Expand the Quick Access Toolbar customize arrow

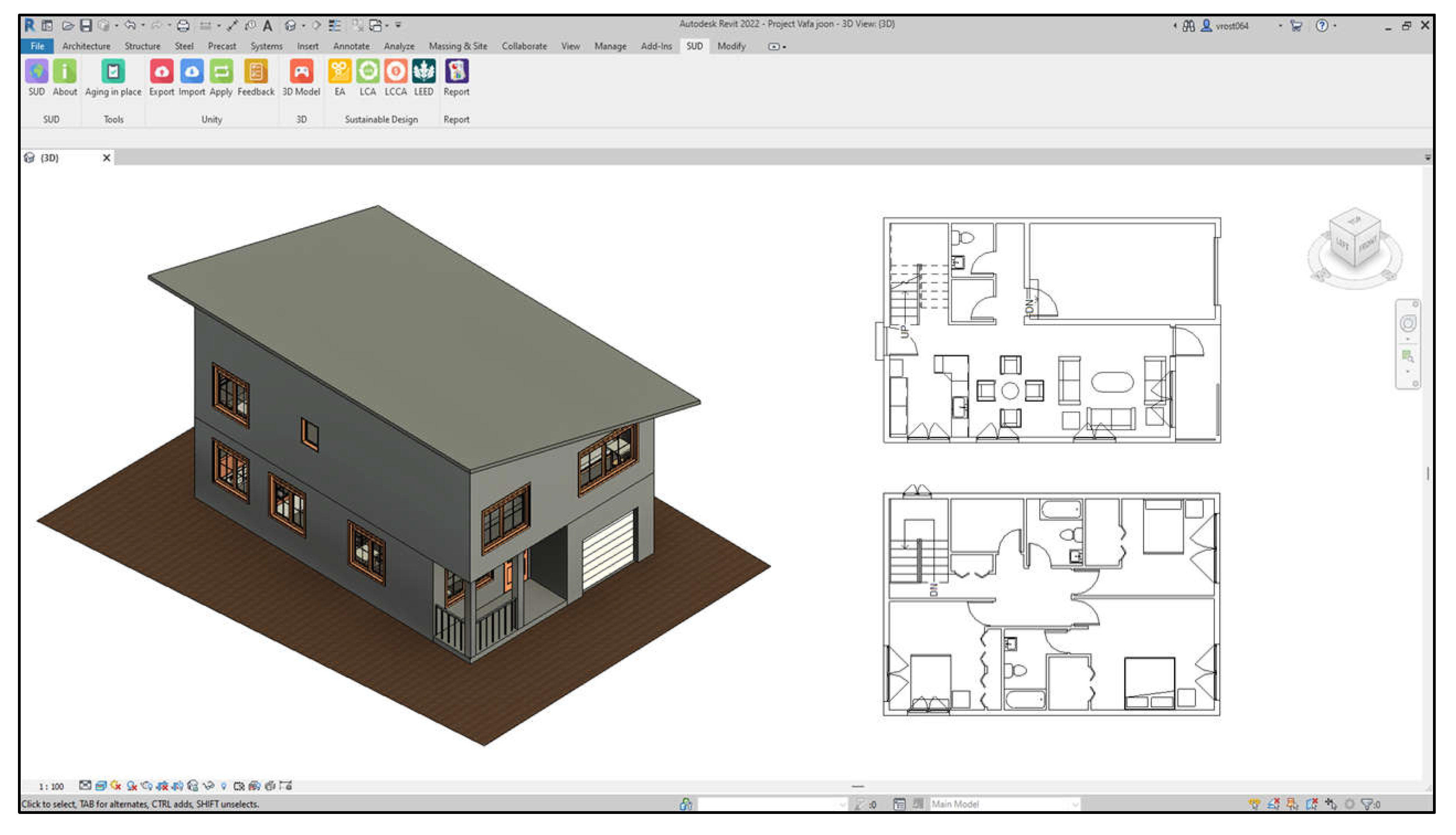click(x=398, y=25)
